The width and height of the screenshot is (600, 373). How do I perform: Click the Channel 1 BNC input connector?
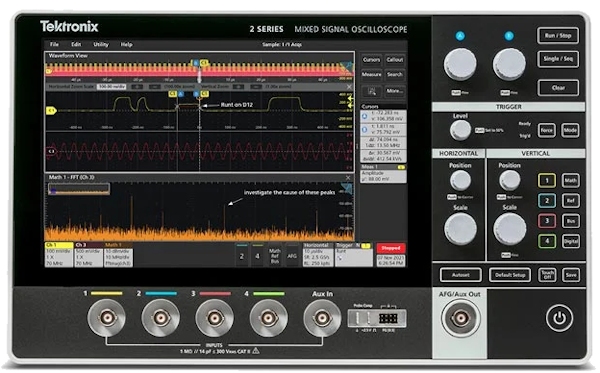point(106,318)
